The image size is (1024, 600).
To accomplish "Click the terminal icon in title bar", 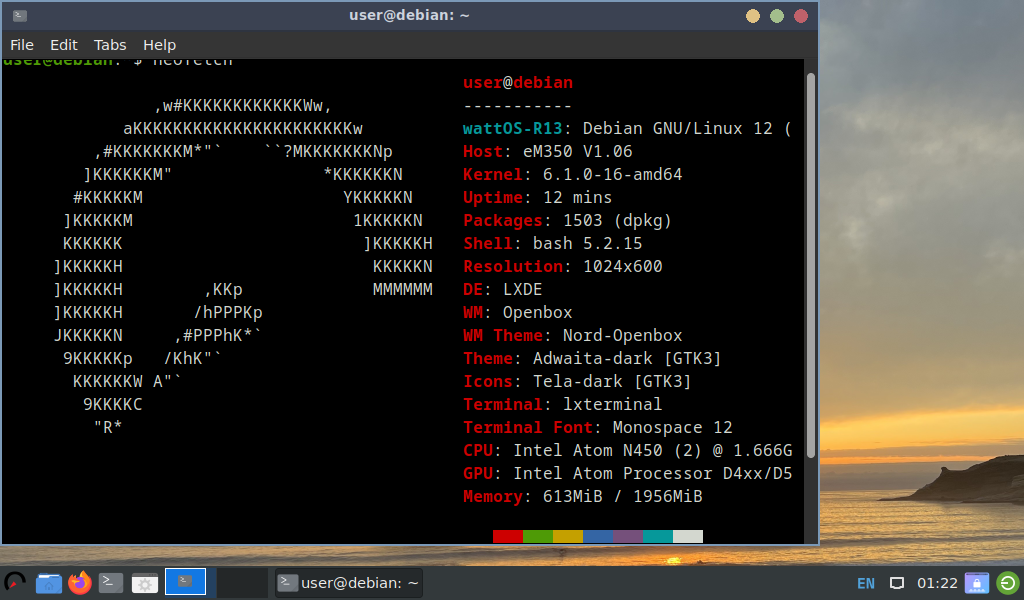I will (x=20, y=15).
